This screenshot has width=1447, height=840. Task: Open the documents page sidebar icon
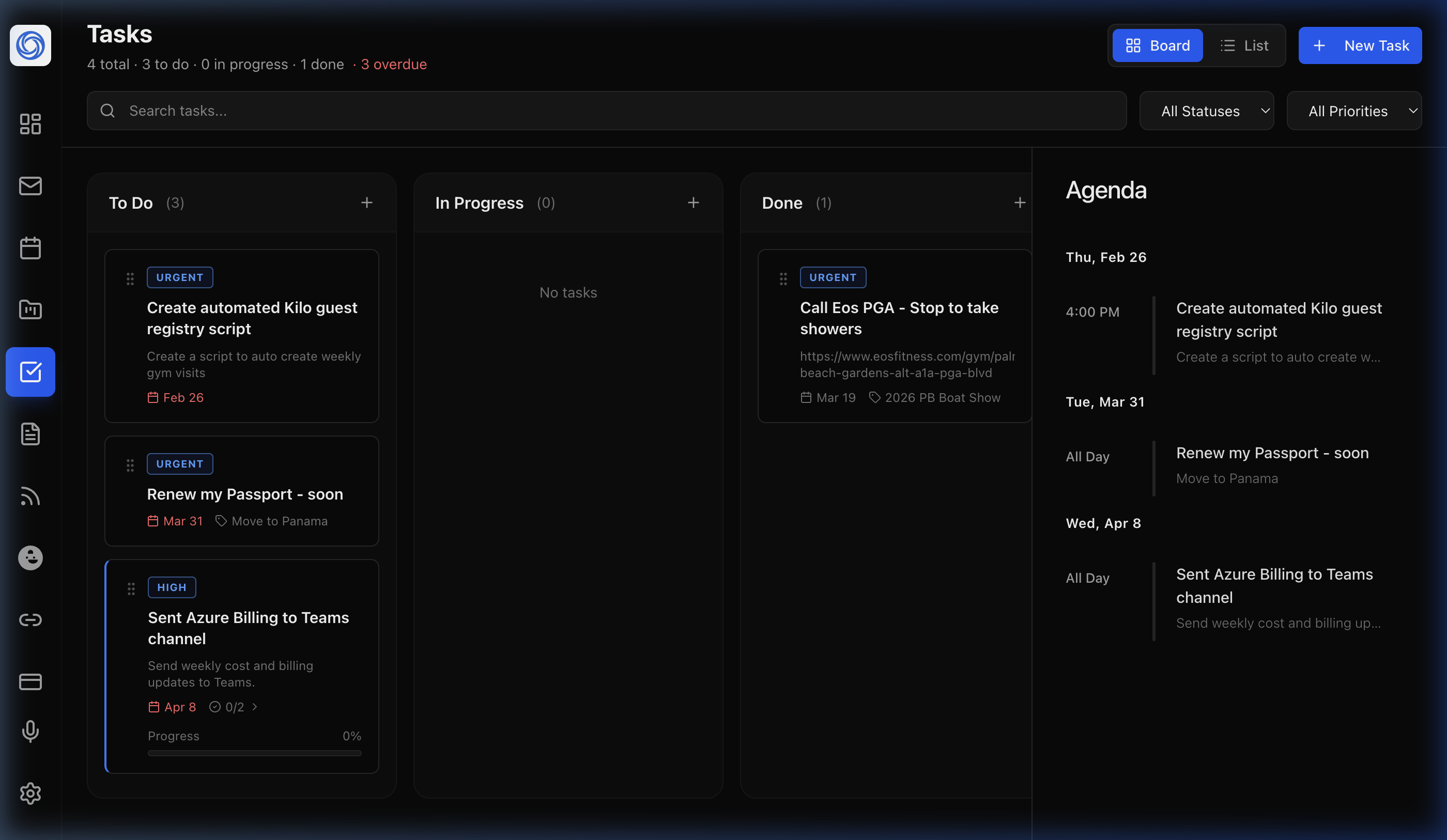(30, 434)
